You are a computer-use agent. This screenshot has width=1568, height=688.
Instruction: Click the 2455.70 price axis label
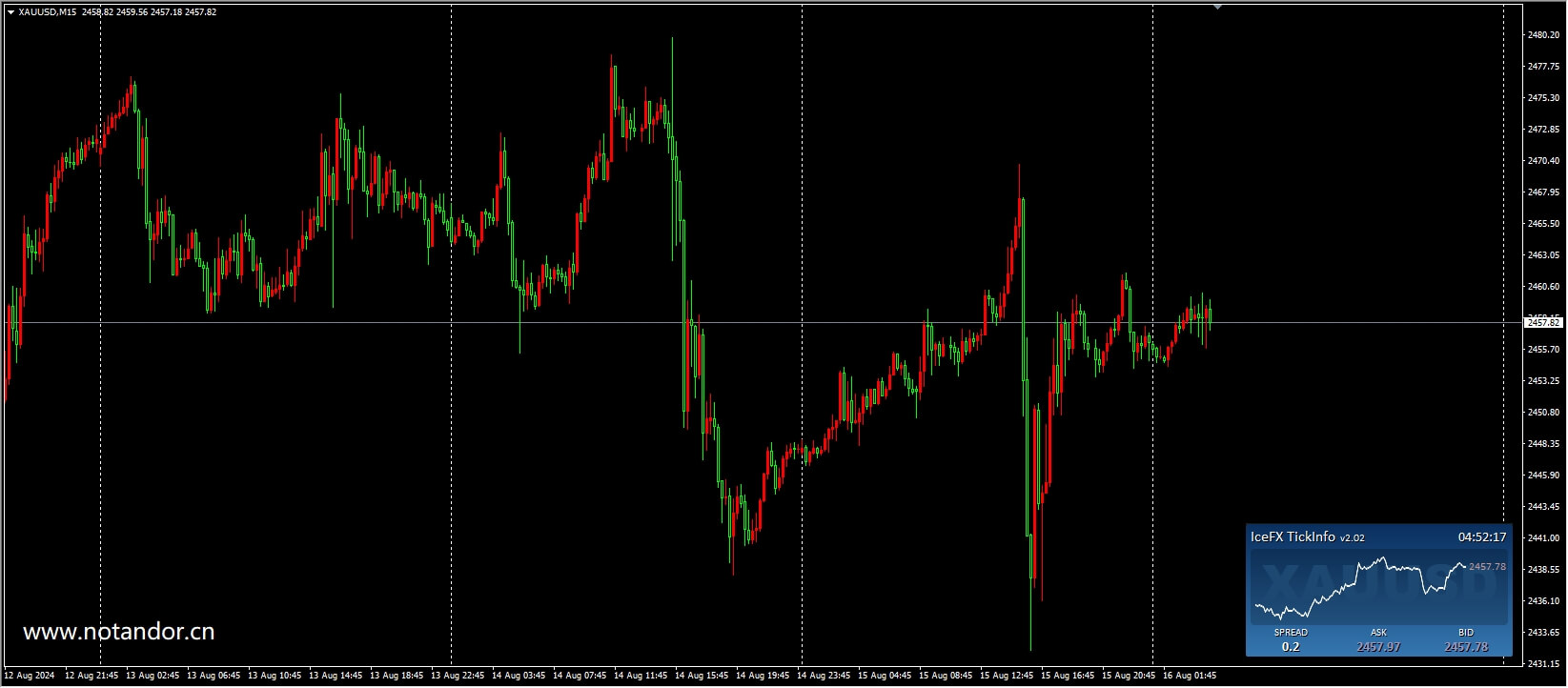[1543, 350]
